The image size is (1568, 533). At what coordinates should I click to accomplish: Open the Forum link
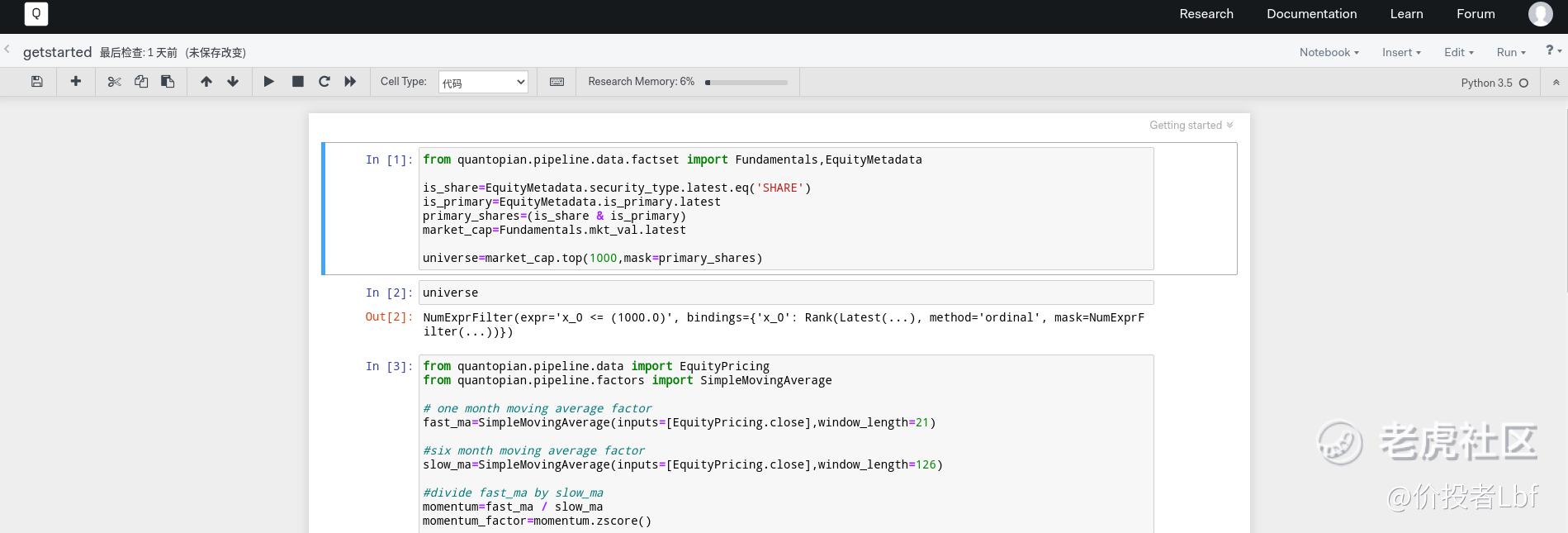pyautogui.click(x=1476, y=14)
